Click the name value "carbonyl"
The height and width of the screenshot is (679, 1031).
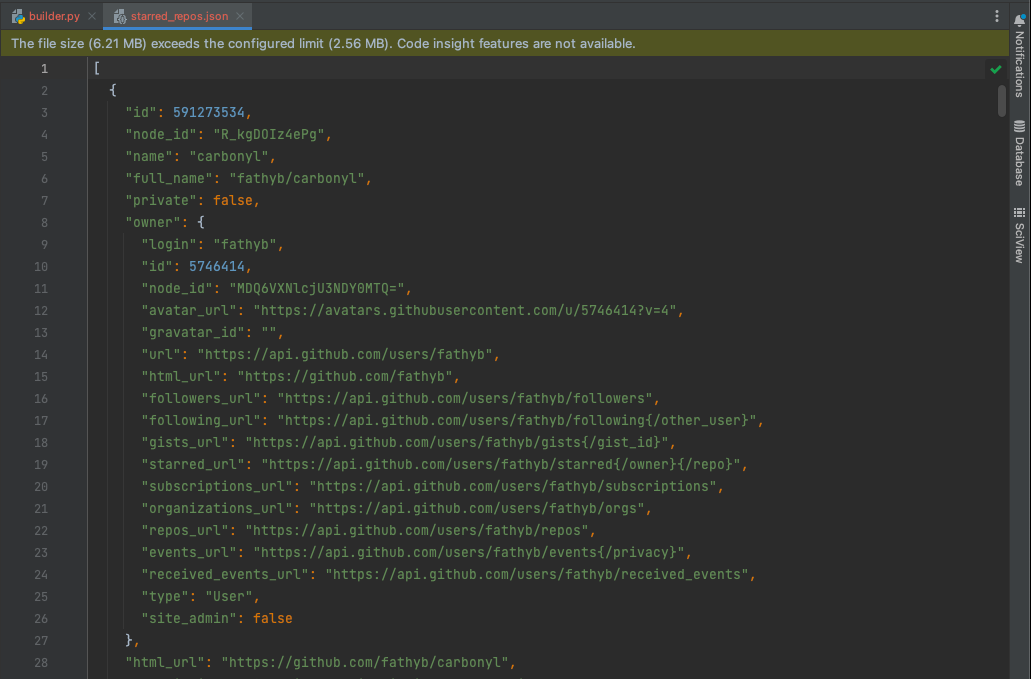coord(229,156)
